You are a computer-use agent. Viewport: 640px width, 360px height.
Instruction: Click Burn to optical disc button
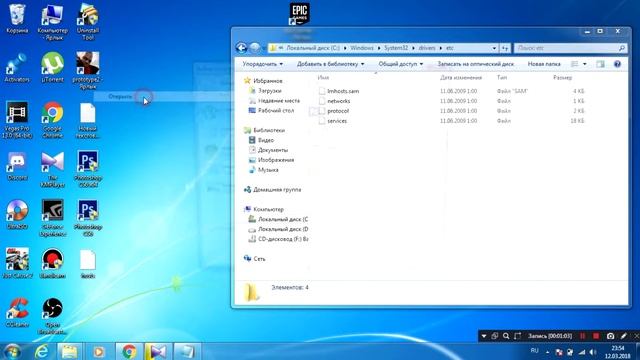pos(476,64)
